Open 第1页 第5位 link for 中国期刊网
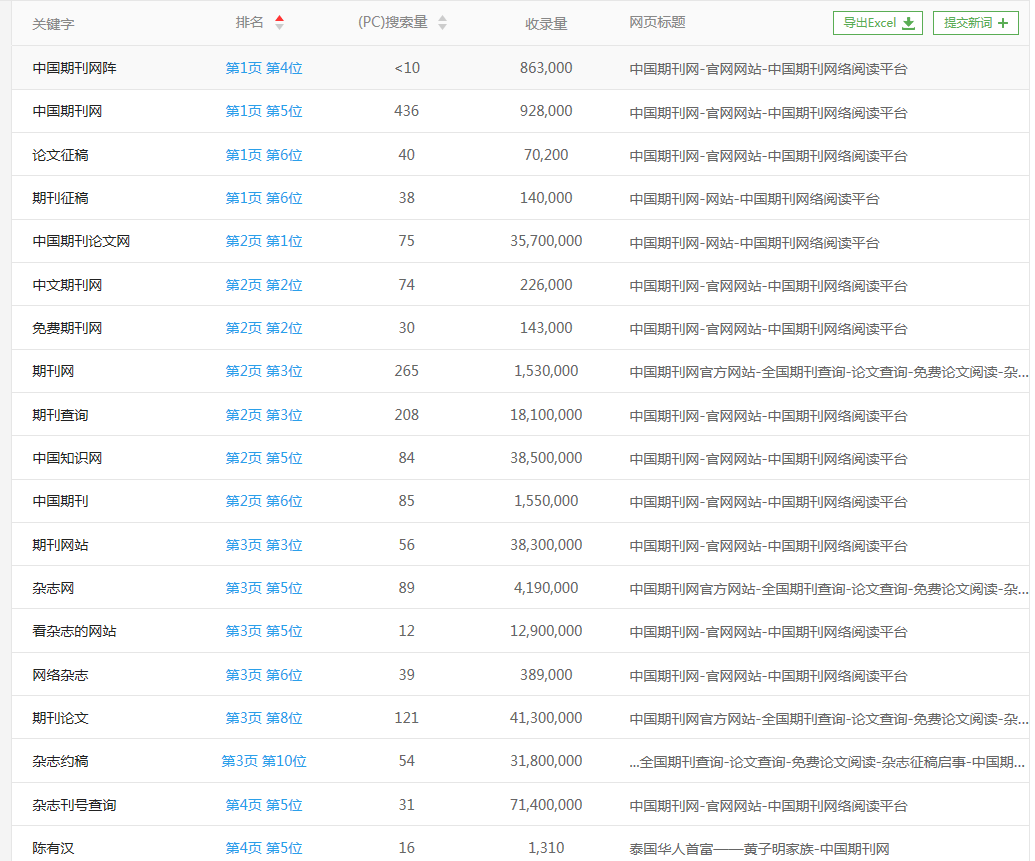1035x861 pixels. (x=262, y=111)
